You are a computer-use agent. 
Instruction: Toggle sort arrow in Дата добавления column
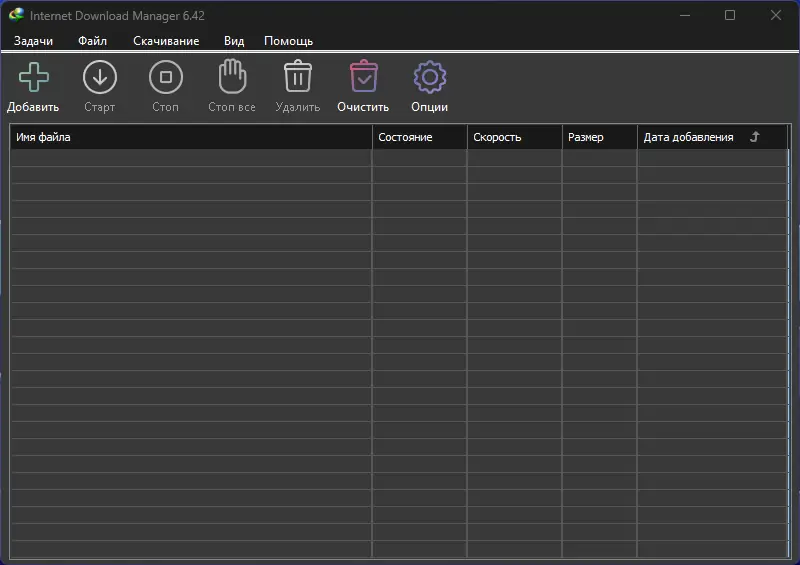(755, 137)
